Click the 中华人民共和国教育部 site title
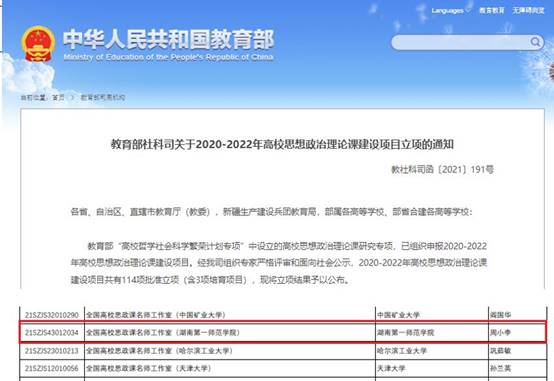The image size is (554, 381). point(169,39)
